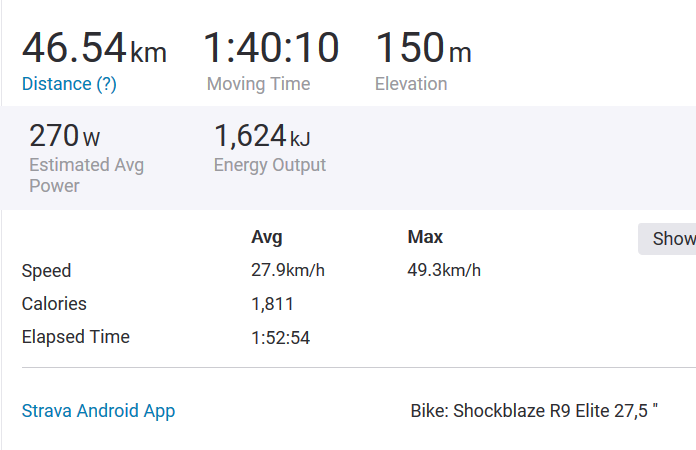The width and height of the screenshot is (696, 450).
Task: Click the Calories value 1,811
Action: [273, 304]
